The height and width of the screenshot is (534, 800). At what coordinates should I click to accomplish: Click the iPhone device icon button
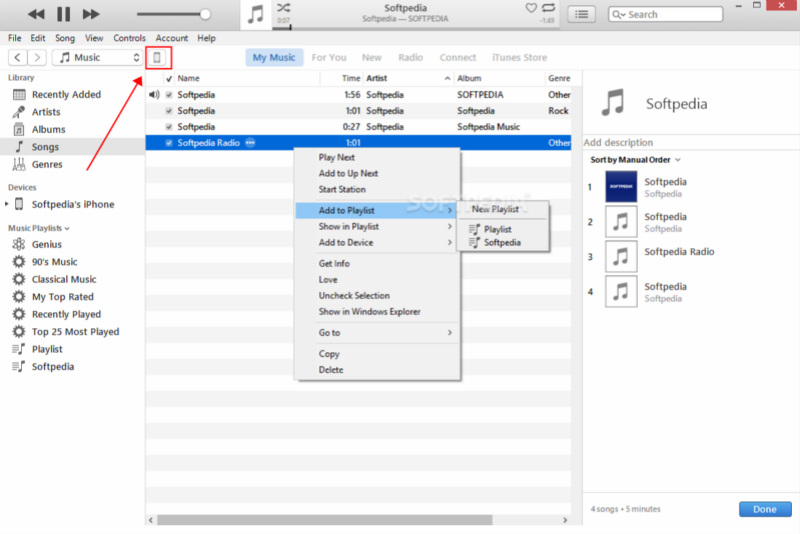point(157,58)
